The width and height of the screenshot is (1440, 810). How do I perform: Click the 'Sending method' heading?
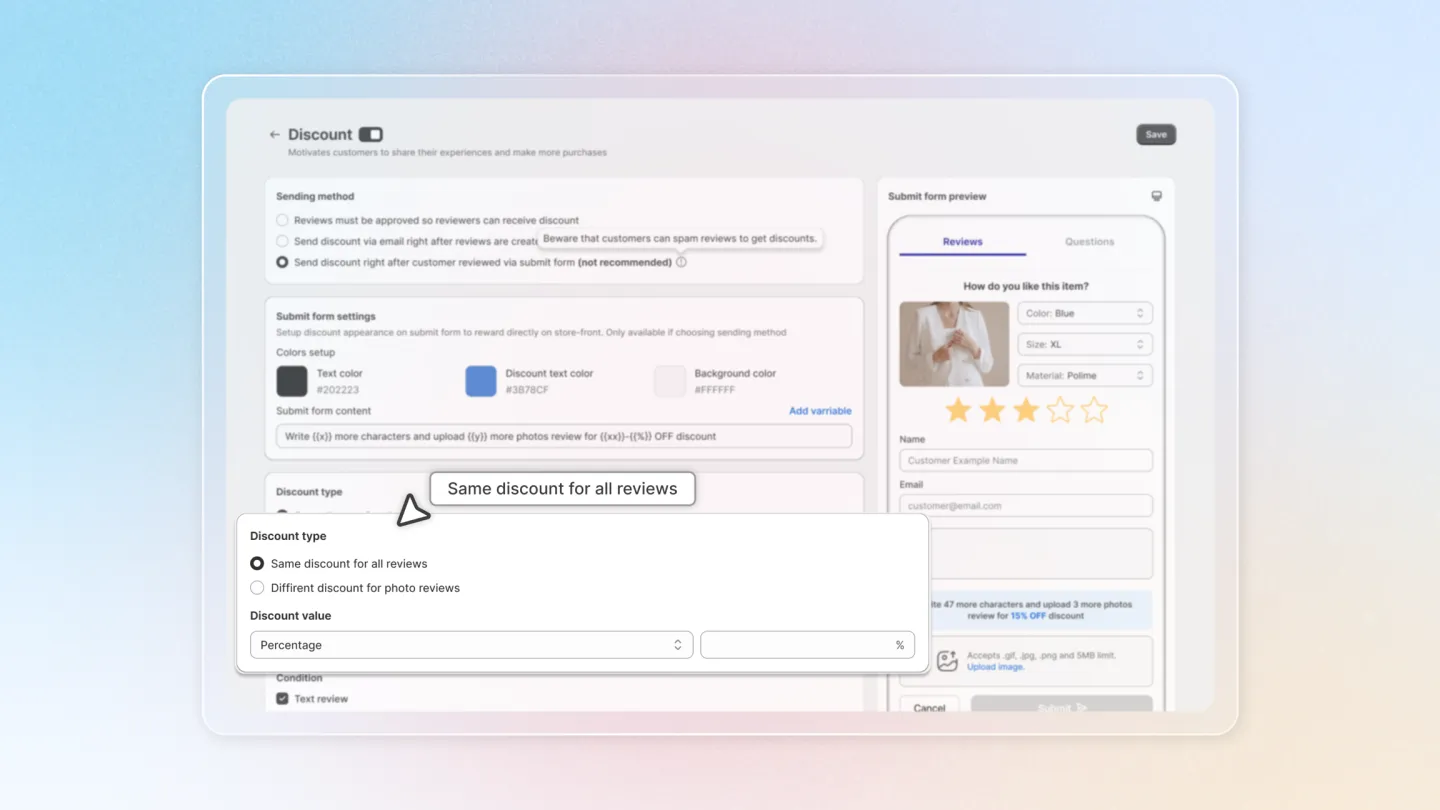click(x=315, y=196)
